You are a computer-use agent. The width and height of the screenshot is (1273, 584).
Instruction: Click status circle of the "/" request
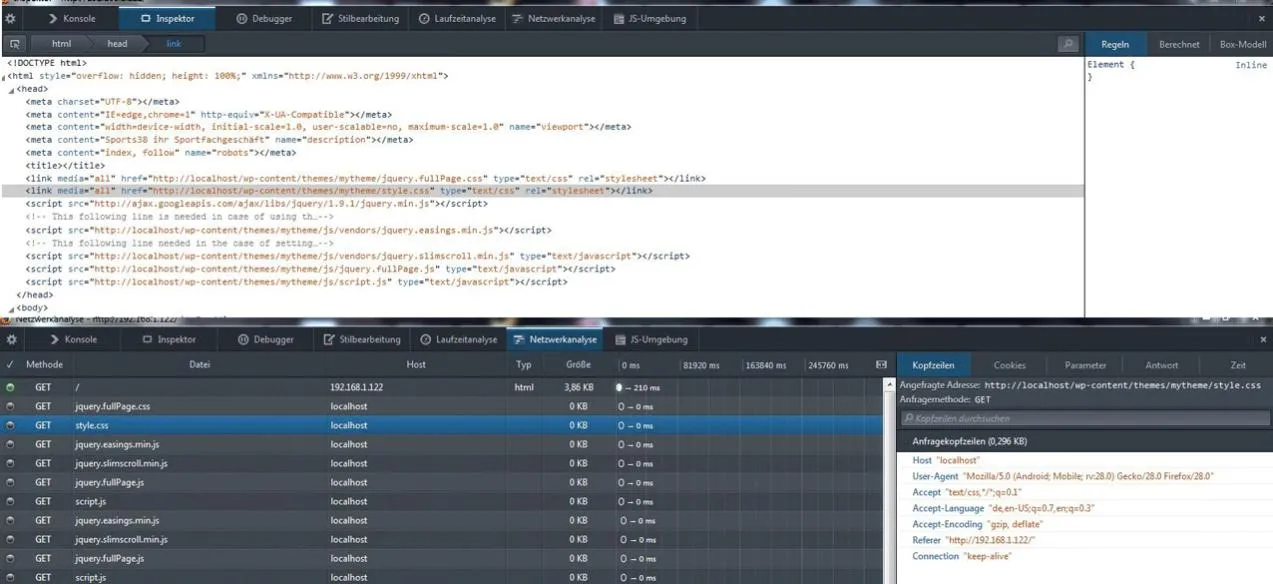(x=11, y=387)
